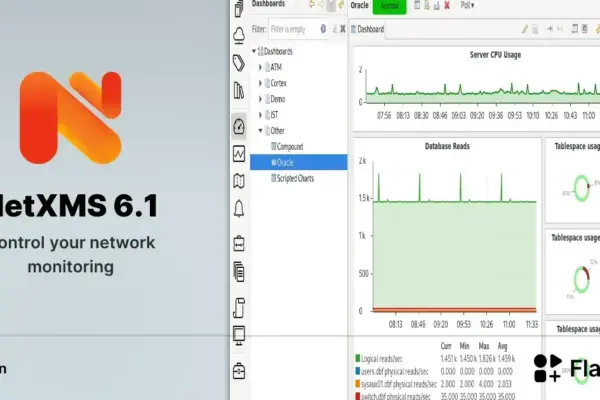Click the Avg column header in legend

point(502,346)
